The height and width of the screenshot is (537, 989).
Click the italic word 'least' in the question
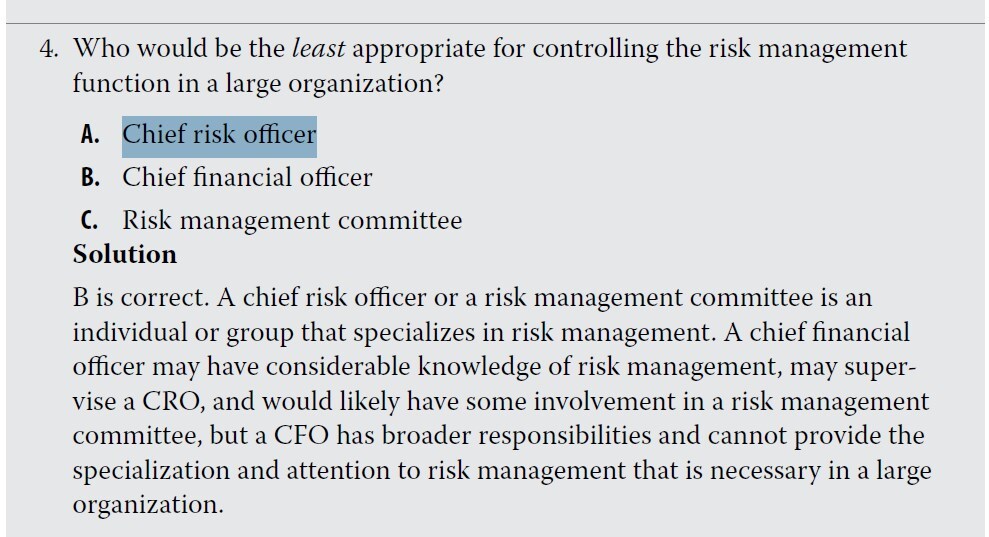tap(318, 49)
